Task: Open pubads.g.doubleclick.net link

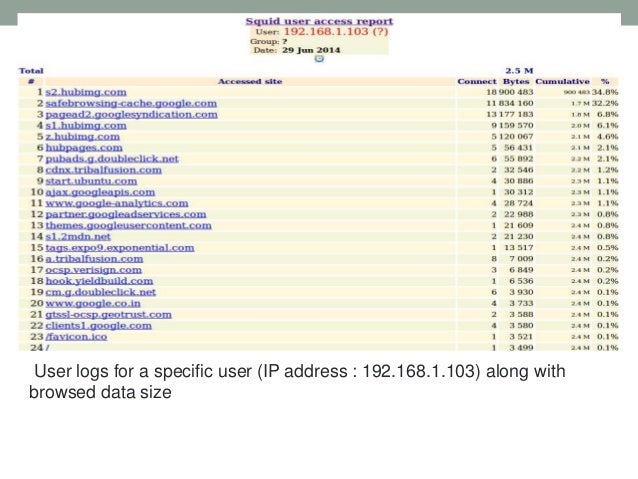Action: pos(112,159)
